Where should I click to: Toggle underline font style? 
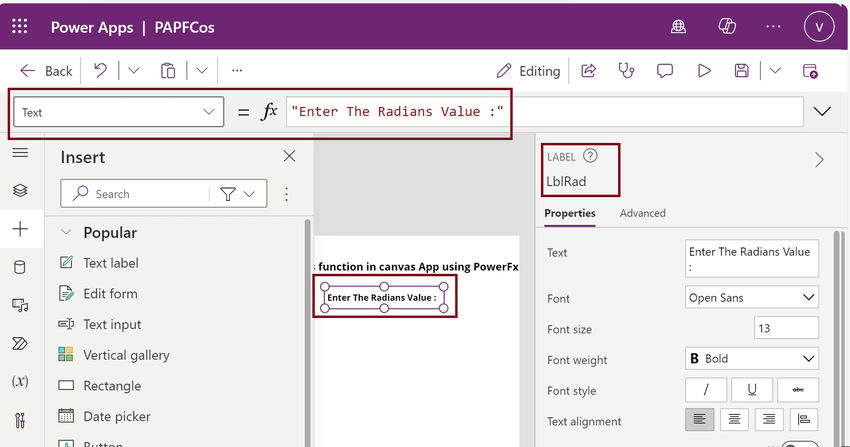(x=752, y=390)
